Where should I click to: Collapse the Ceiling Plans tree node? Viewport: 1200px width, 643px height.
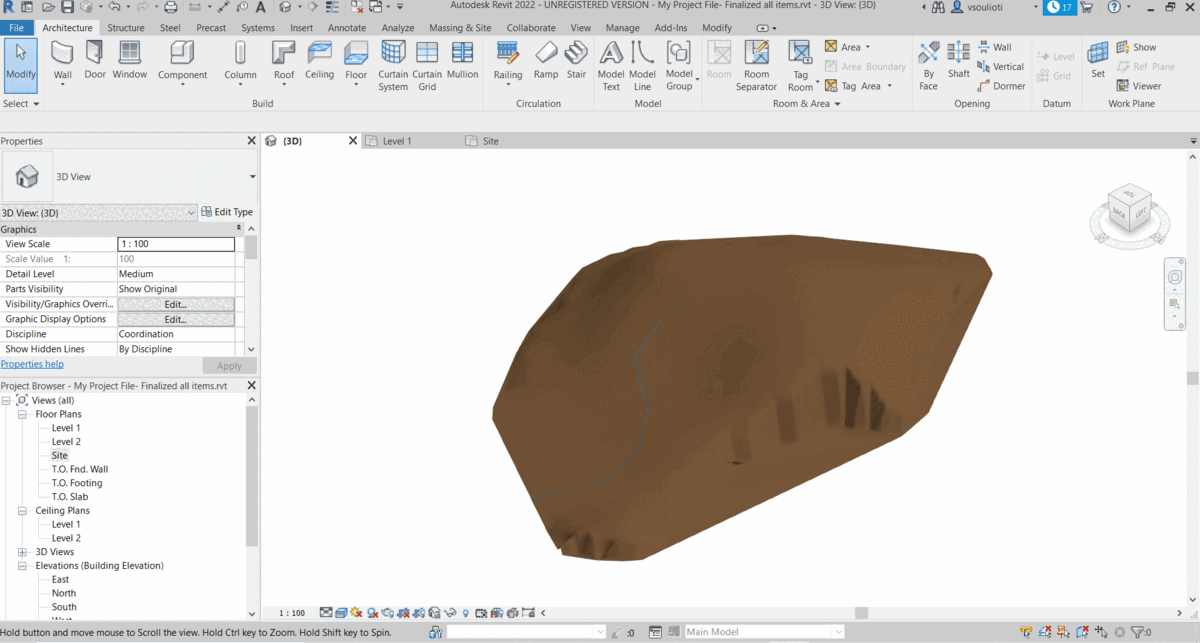(x=22, y=511)
